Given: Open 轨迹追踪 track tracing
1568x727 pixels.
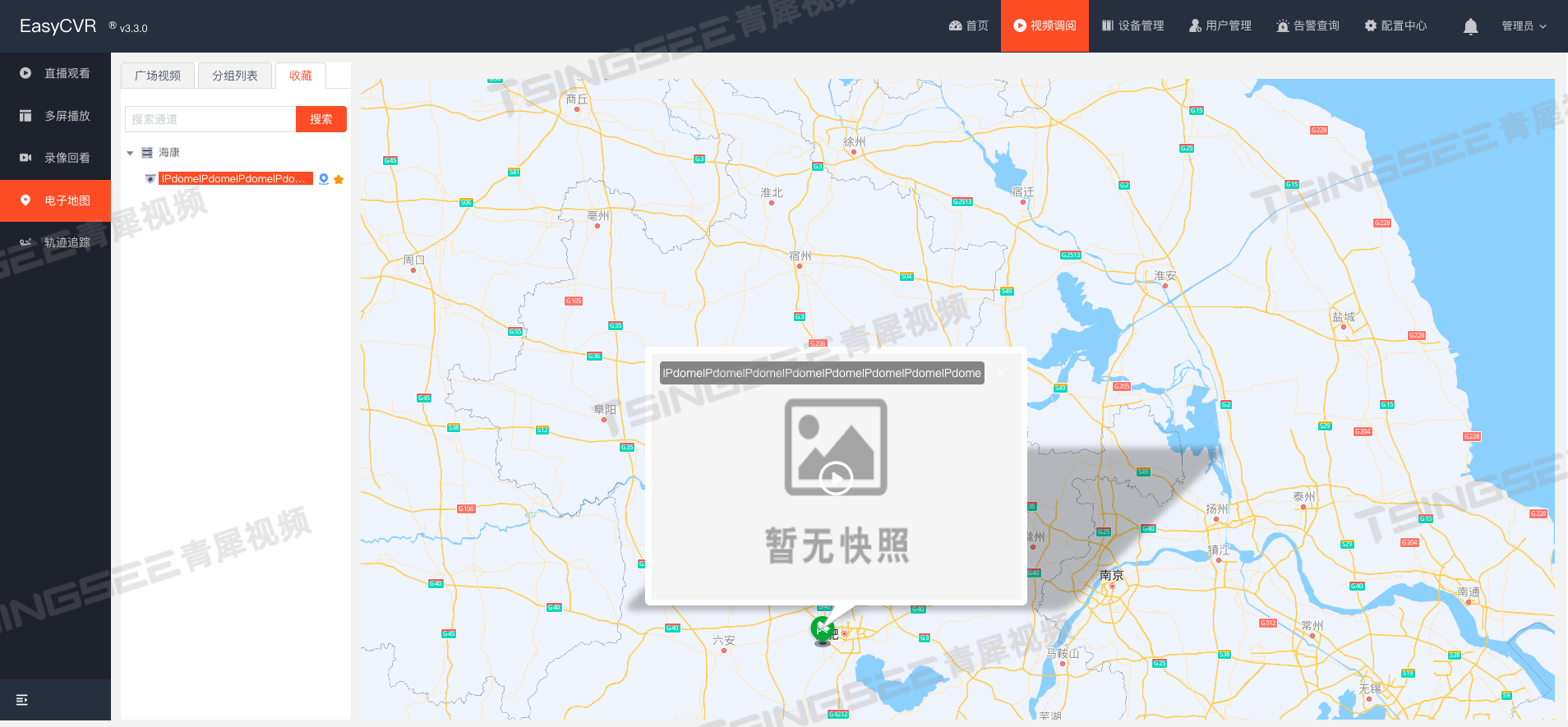Looking at the screenshot, I should (x=55, y=242).
